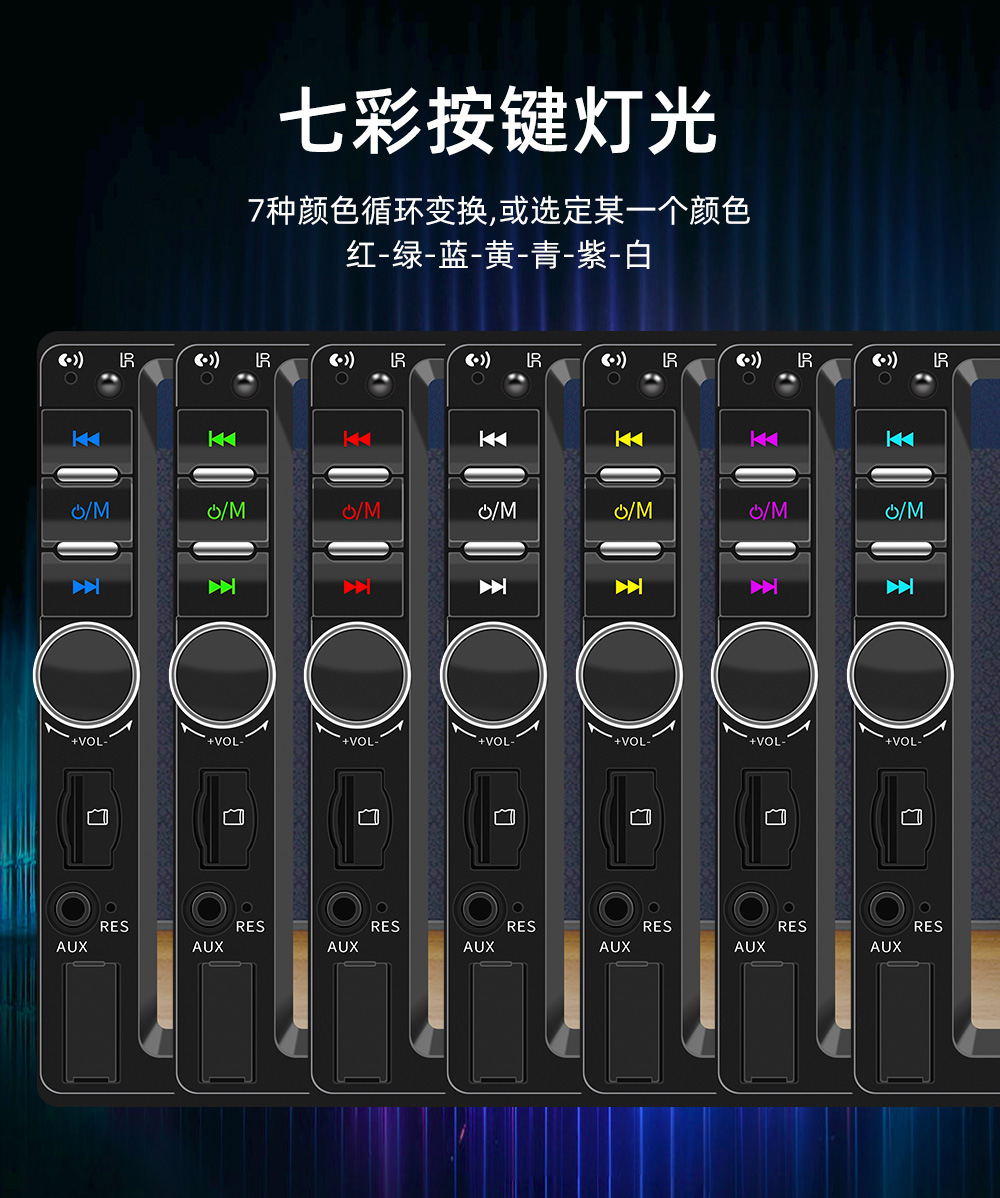This screenshot has height=1198, width=1000.
Task: Click the memory card slot on the white-lit panel
Action: coord(494,818)
